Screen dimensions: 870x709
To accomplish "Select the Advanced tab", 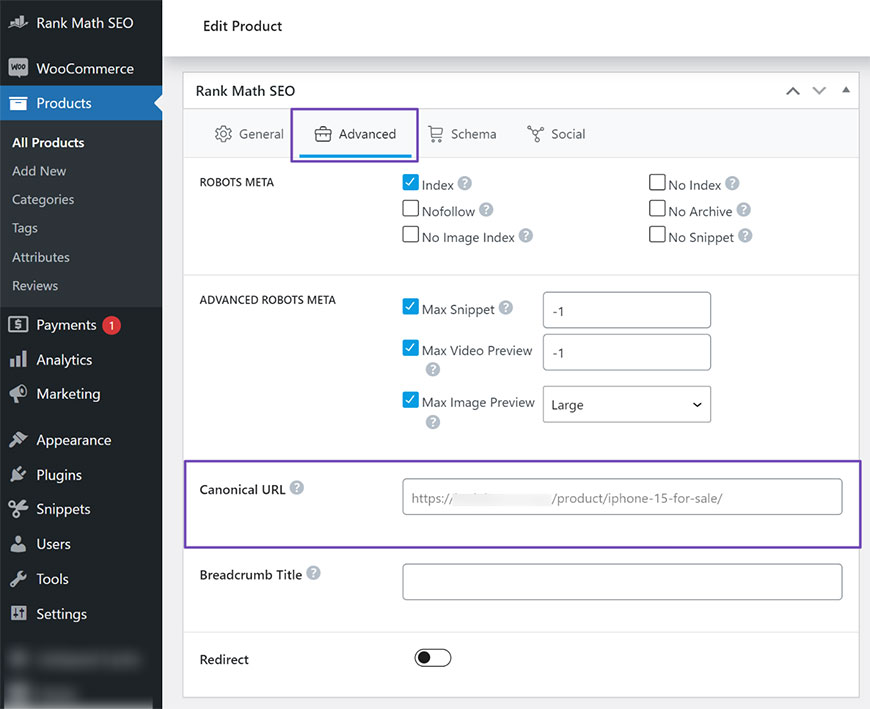I will (355, 134).
